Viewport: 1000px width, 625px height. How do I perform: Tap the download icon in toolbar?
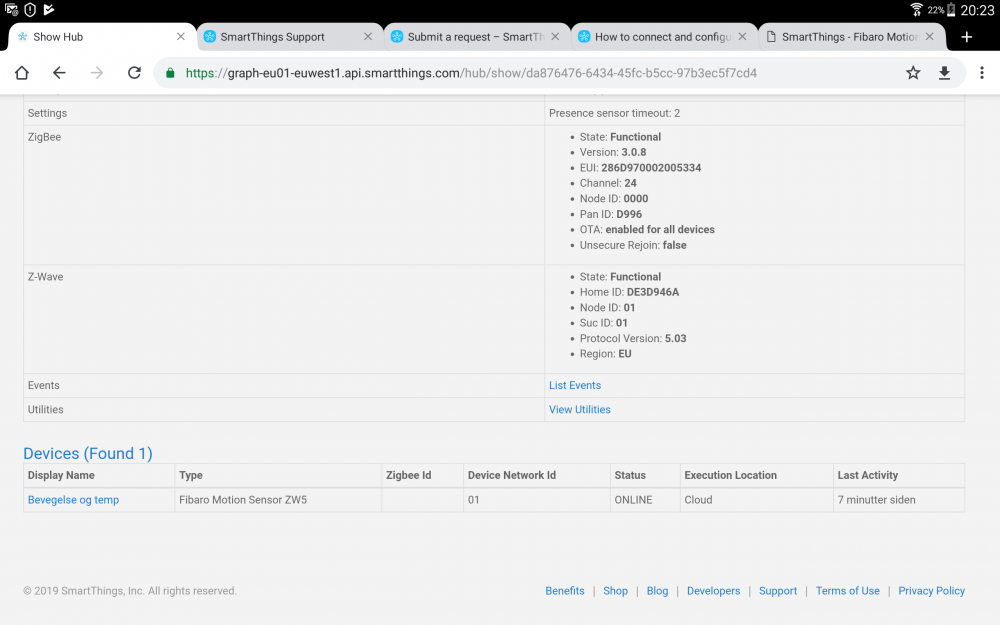944,73
